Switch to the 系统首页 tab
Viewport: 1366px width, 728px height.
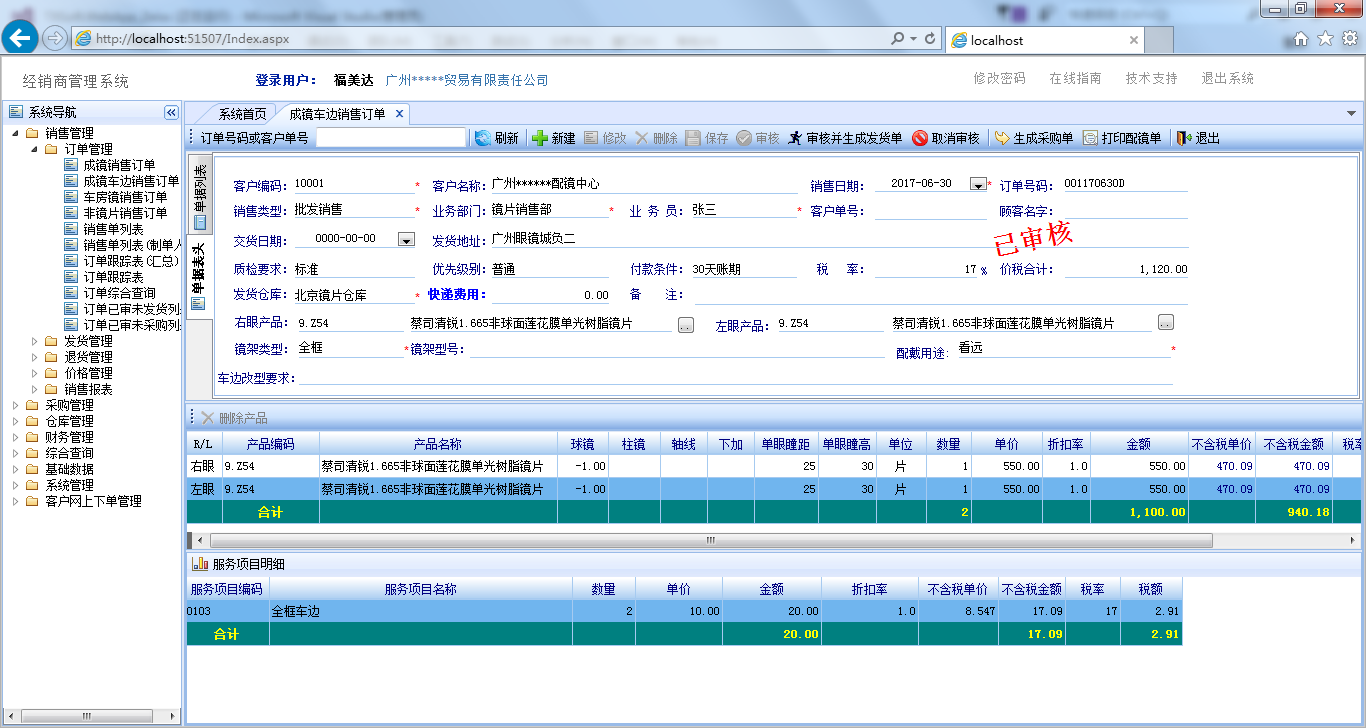(242, 114)
